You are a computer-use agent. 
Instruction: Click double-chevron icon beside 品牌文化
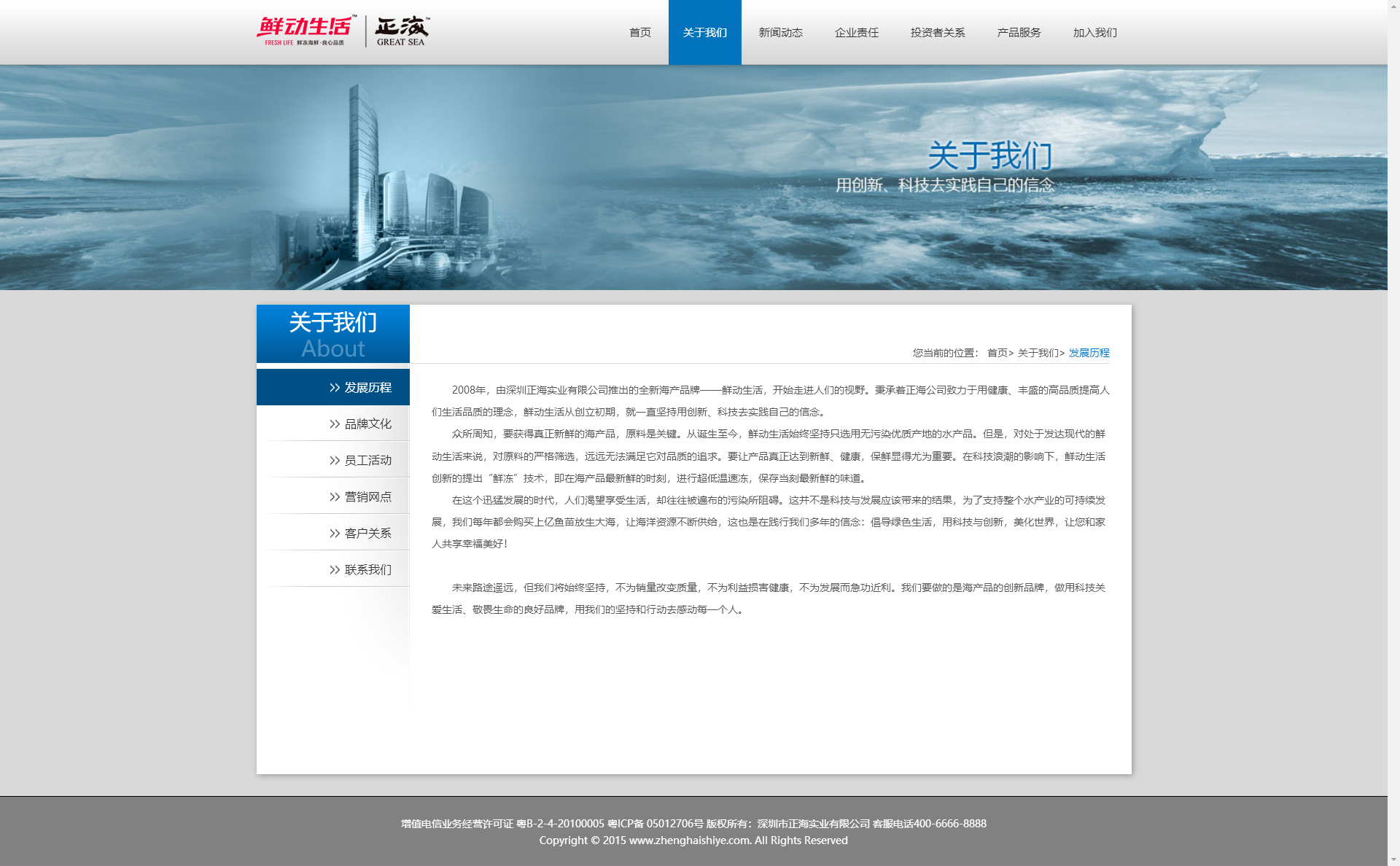point(335,424)
